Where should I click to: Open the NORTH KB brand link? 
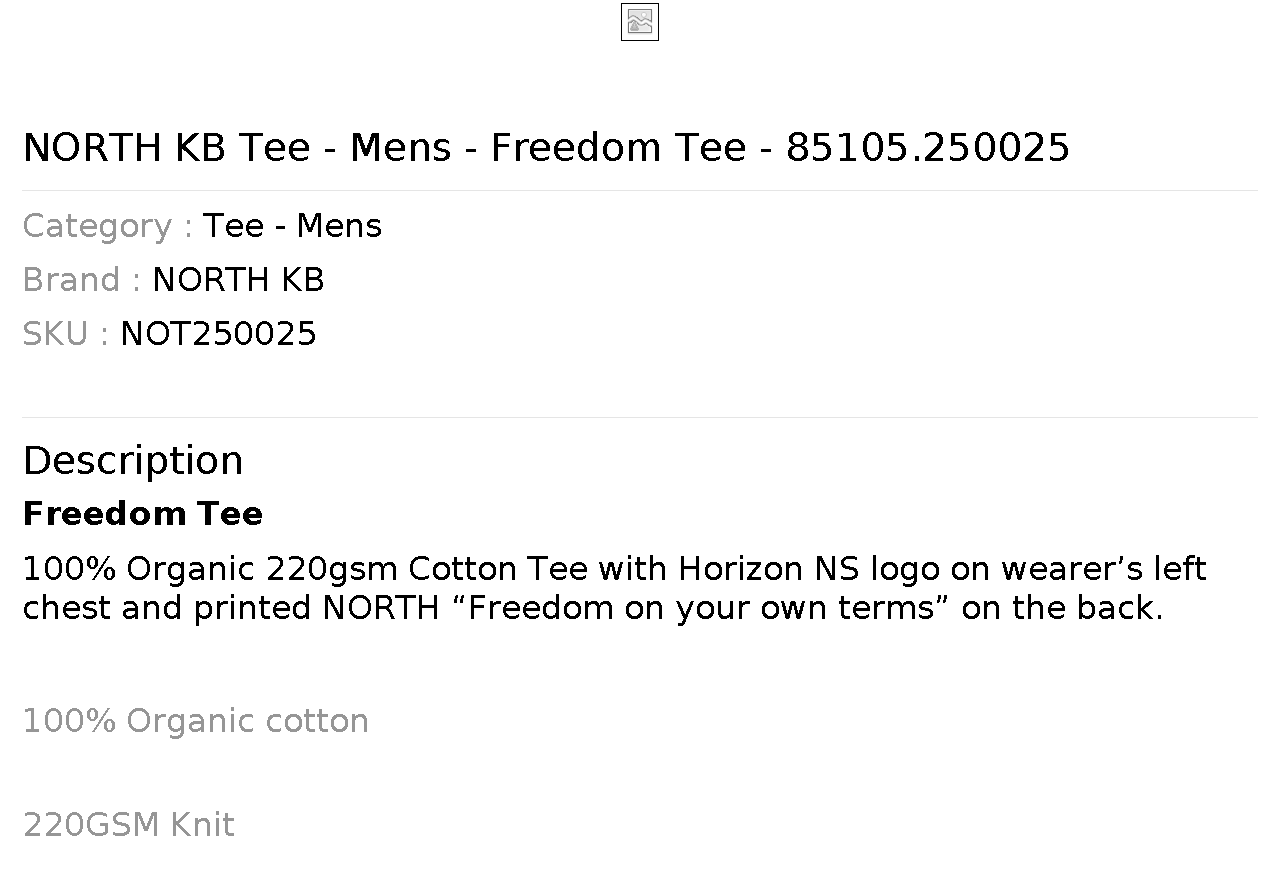[x=238, y=280]
